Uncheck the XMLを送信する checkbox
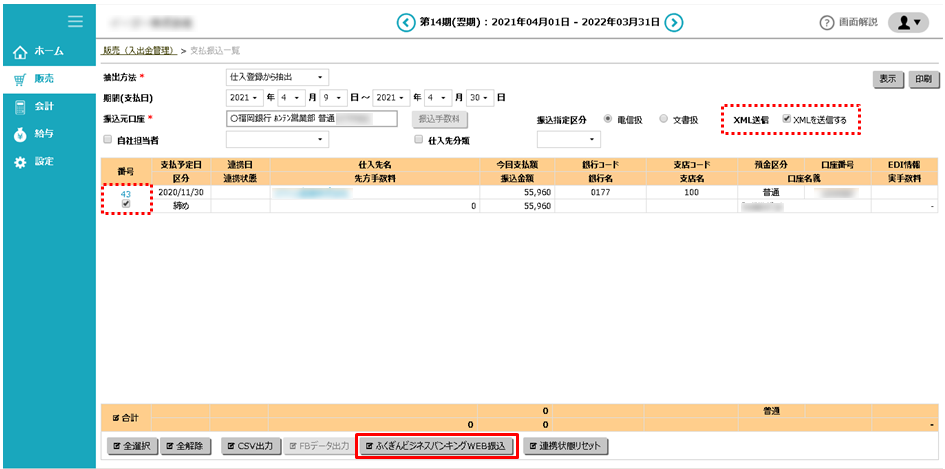The height and width of the screenshot is (469, 945). 787,119
